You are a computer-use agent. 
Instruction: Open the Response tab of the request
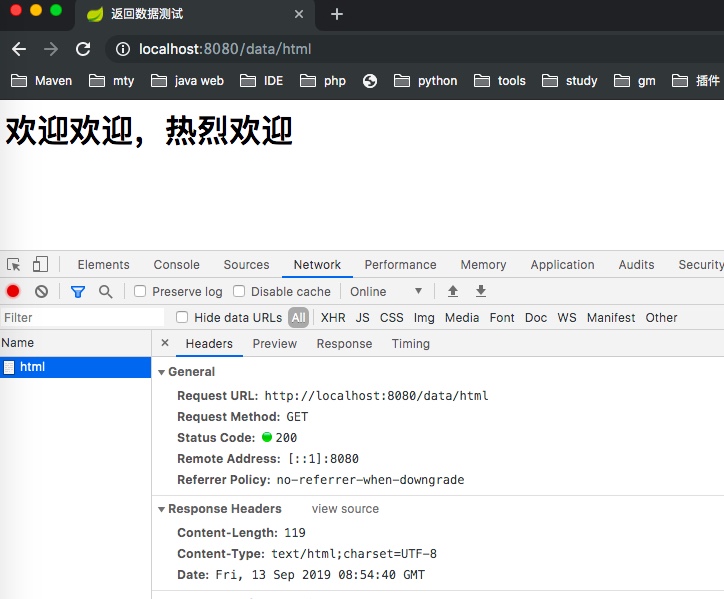point(344,343)
